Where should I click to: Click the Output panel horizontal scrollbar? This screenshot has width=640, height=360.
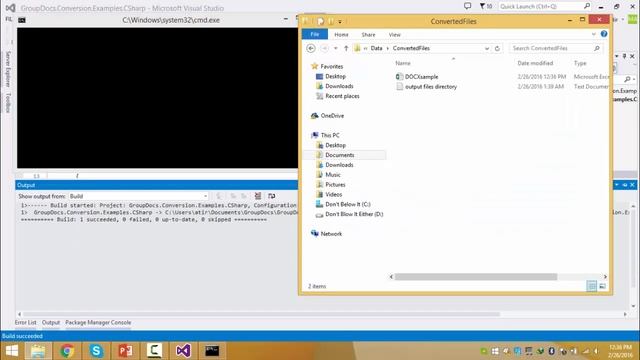pyautogui.click(x=261, y=314)
